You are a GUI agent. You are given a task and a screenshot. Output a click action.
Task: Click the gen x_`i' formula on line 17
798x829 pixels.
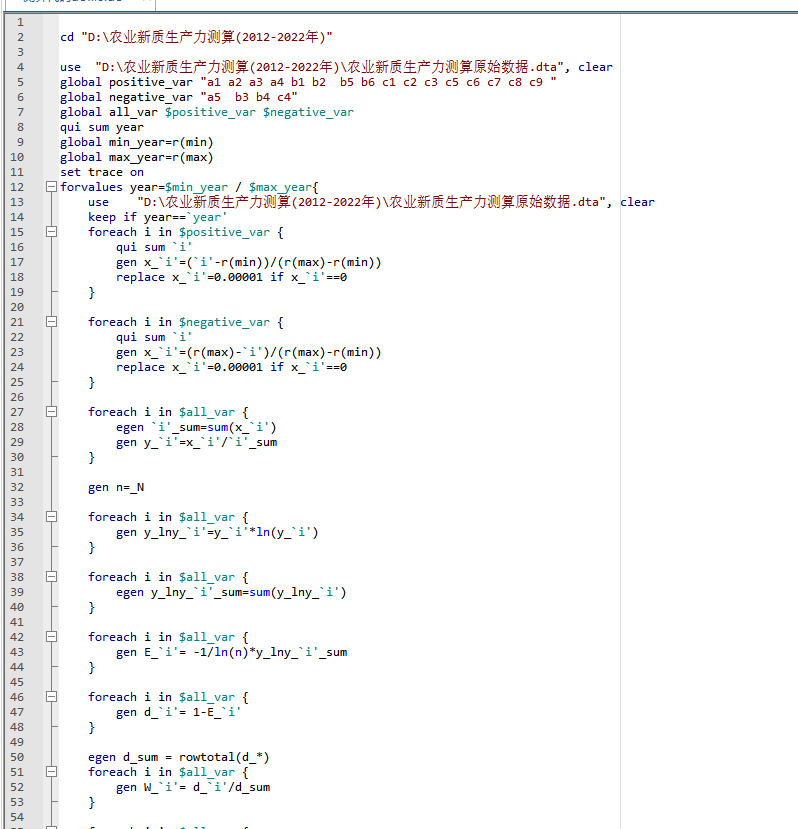point(249,262)
